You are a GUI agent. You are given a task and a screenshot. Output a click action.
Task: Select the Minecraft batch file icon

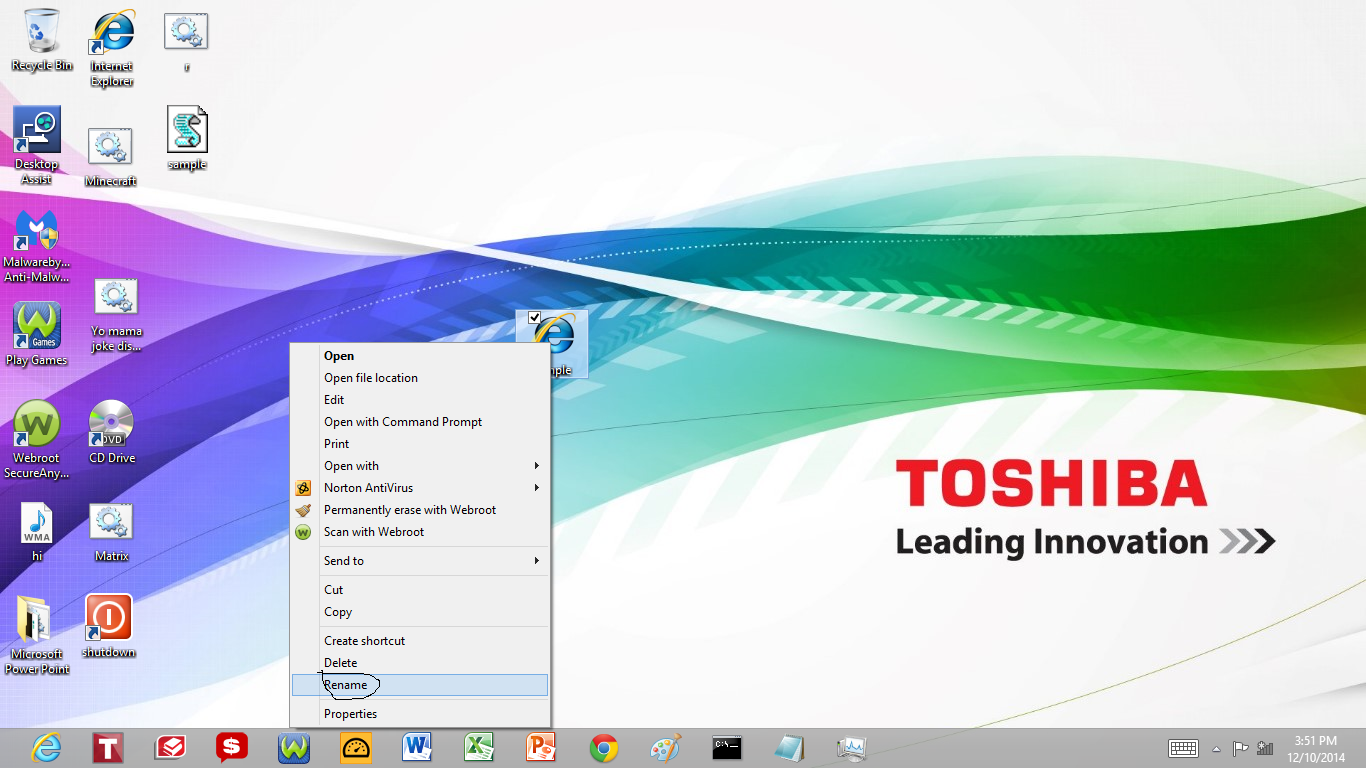111,157
